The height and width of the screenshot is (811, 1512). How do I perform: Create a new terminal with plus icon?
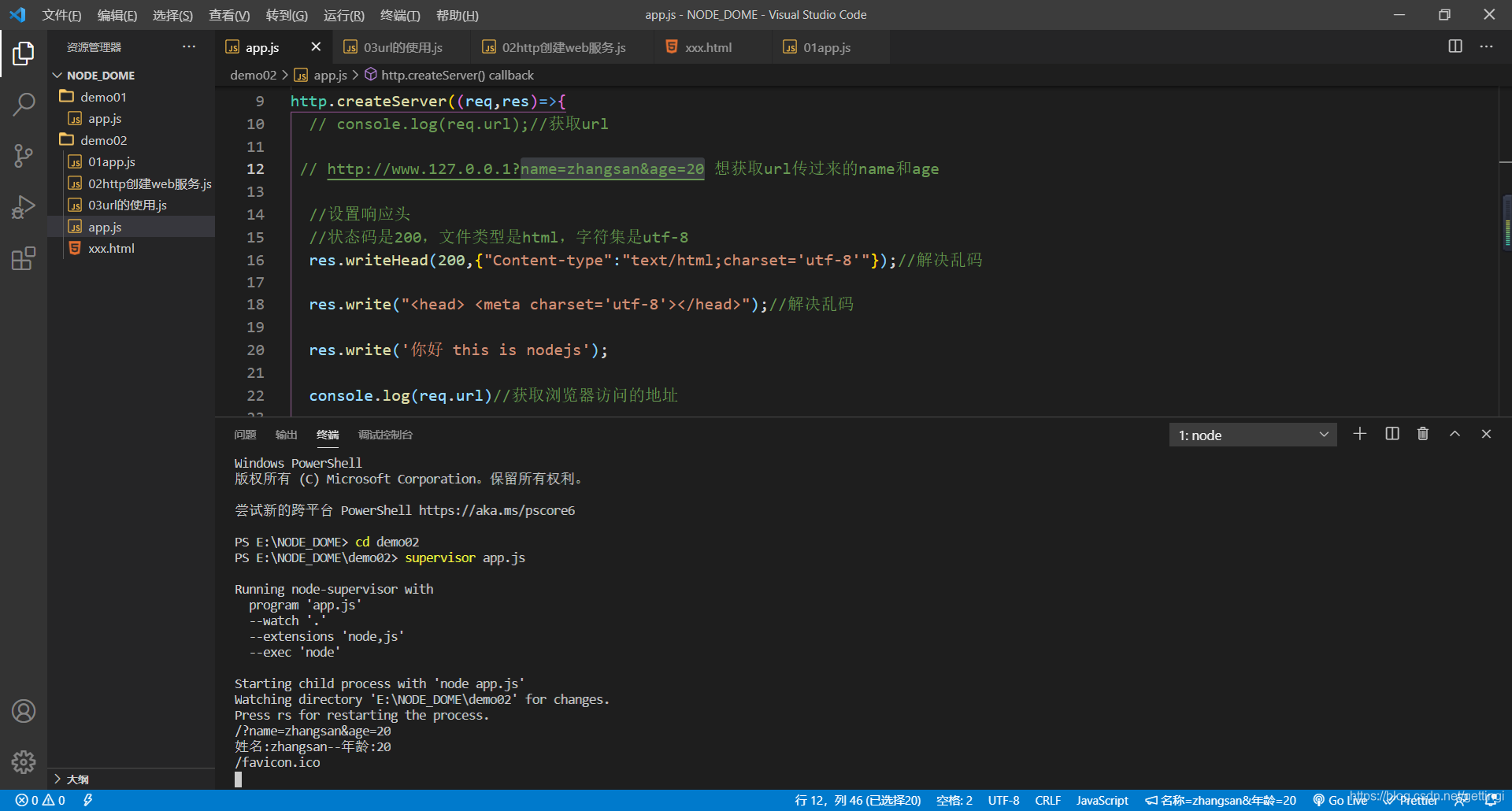click(1360, 434)
